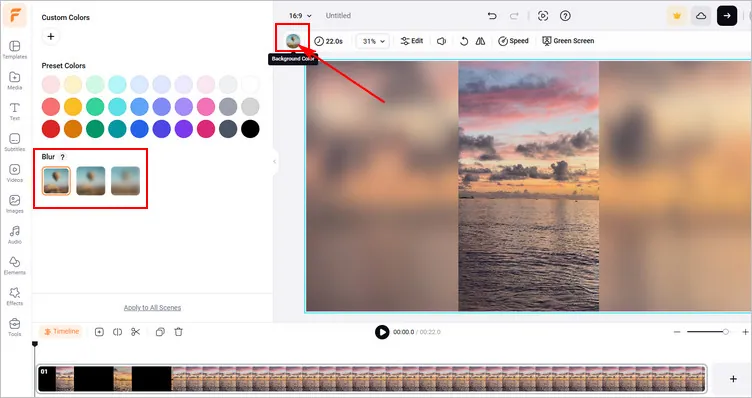752x398 pixels.
Task: Open the Green Screen option
Action: point(568,41)
